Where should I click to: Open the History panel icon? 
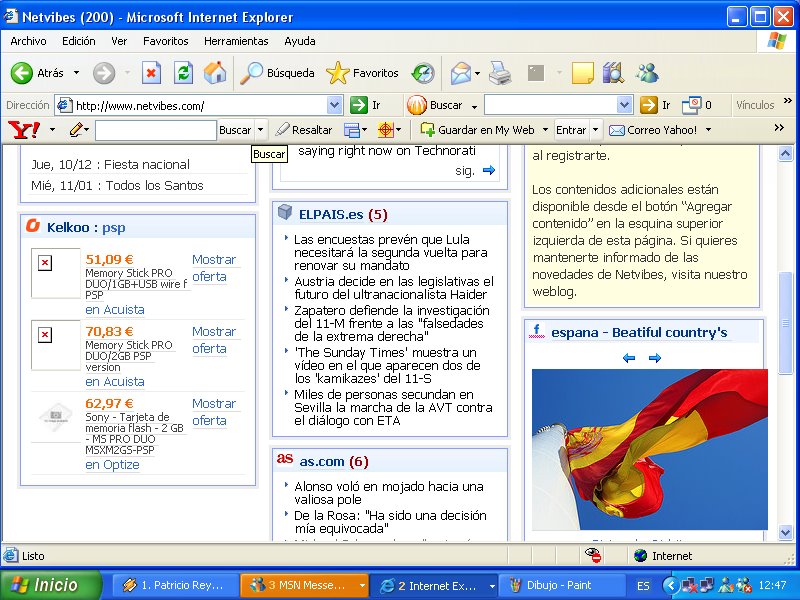coord(423,73)
